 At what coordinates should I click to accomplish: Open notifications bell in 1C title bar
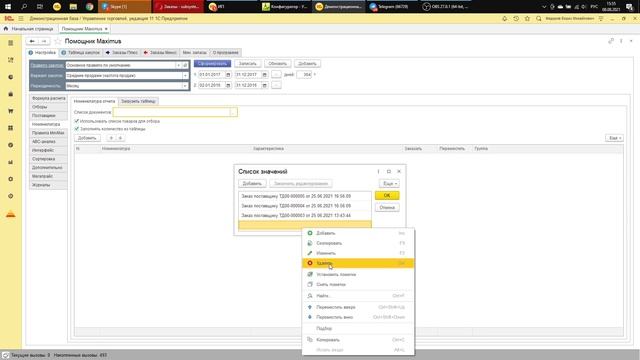[x=504, y=18]
